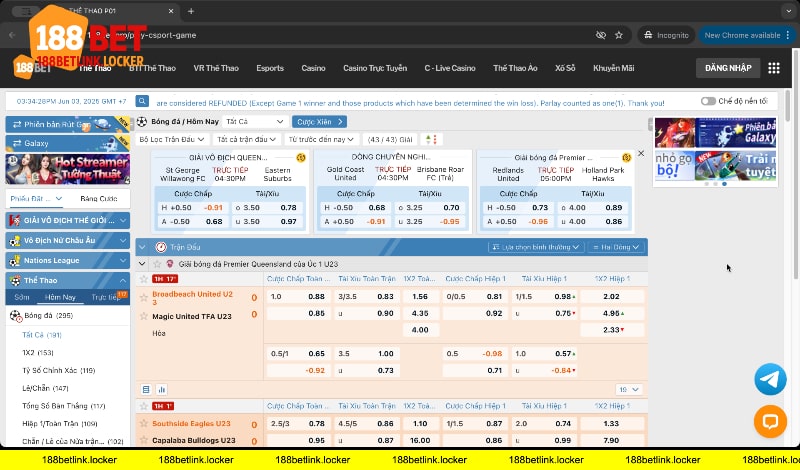This screenshot has height=470, width=800.
Task: Open the Telegram chat floating icon
Action: [770, 379]
